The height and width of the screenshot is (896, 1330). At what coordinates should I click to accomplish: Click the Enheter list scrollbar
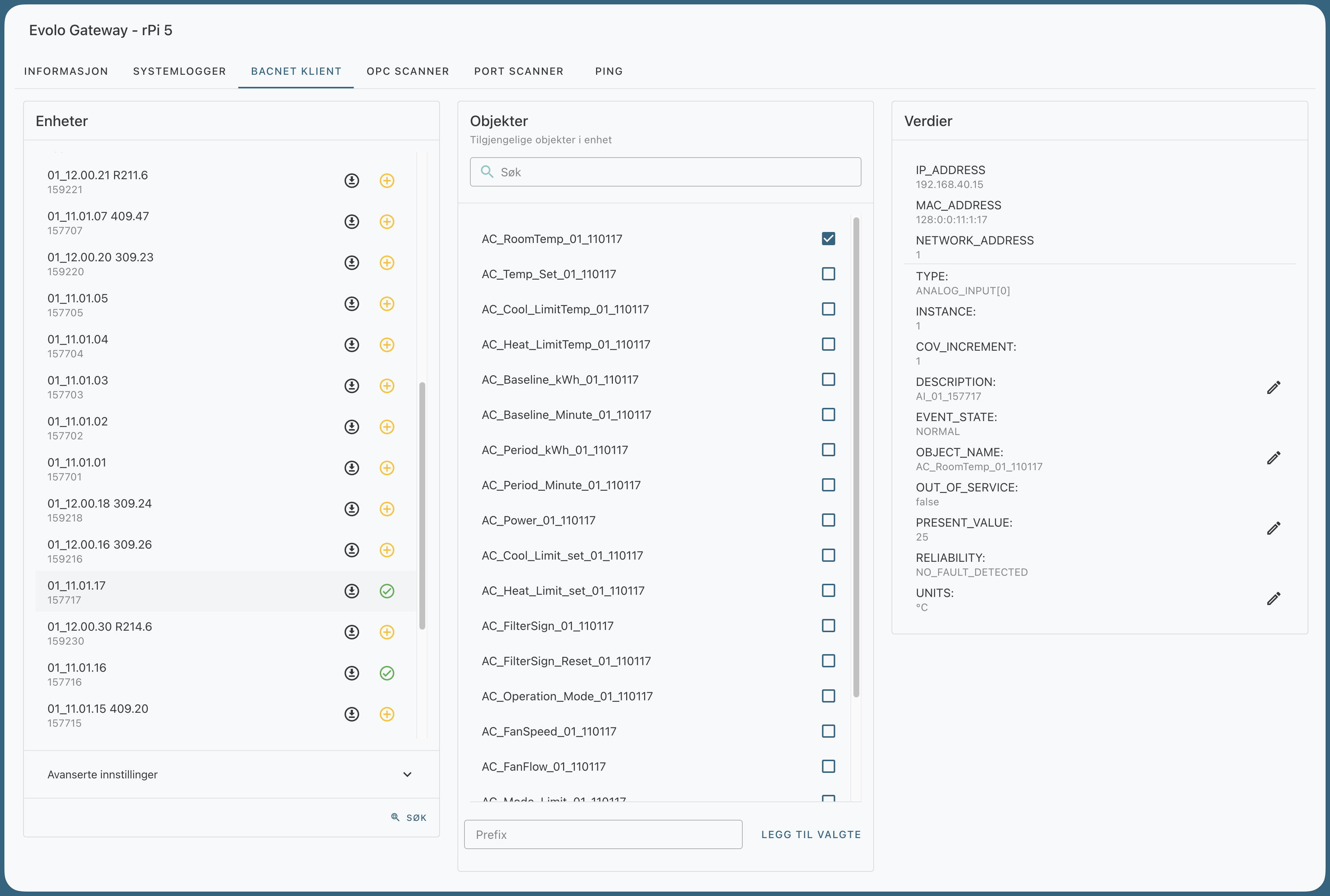tap(422, 506)
